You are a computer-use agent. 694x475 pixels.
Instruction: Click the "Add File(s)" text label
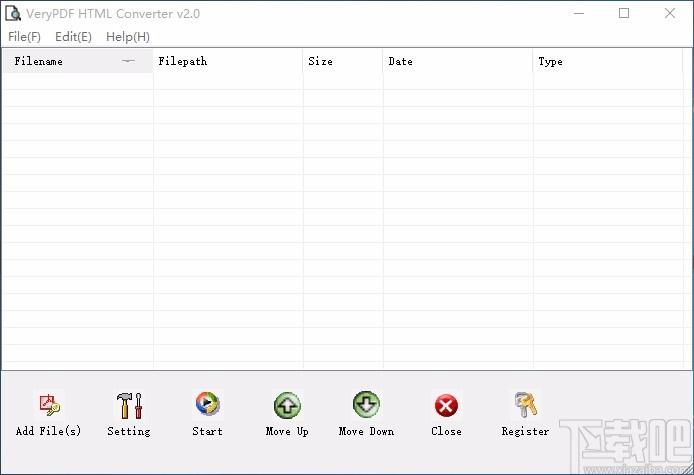(49, 431)
